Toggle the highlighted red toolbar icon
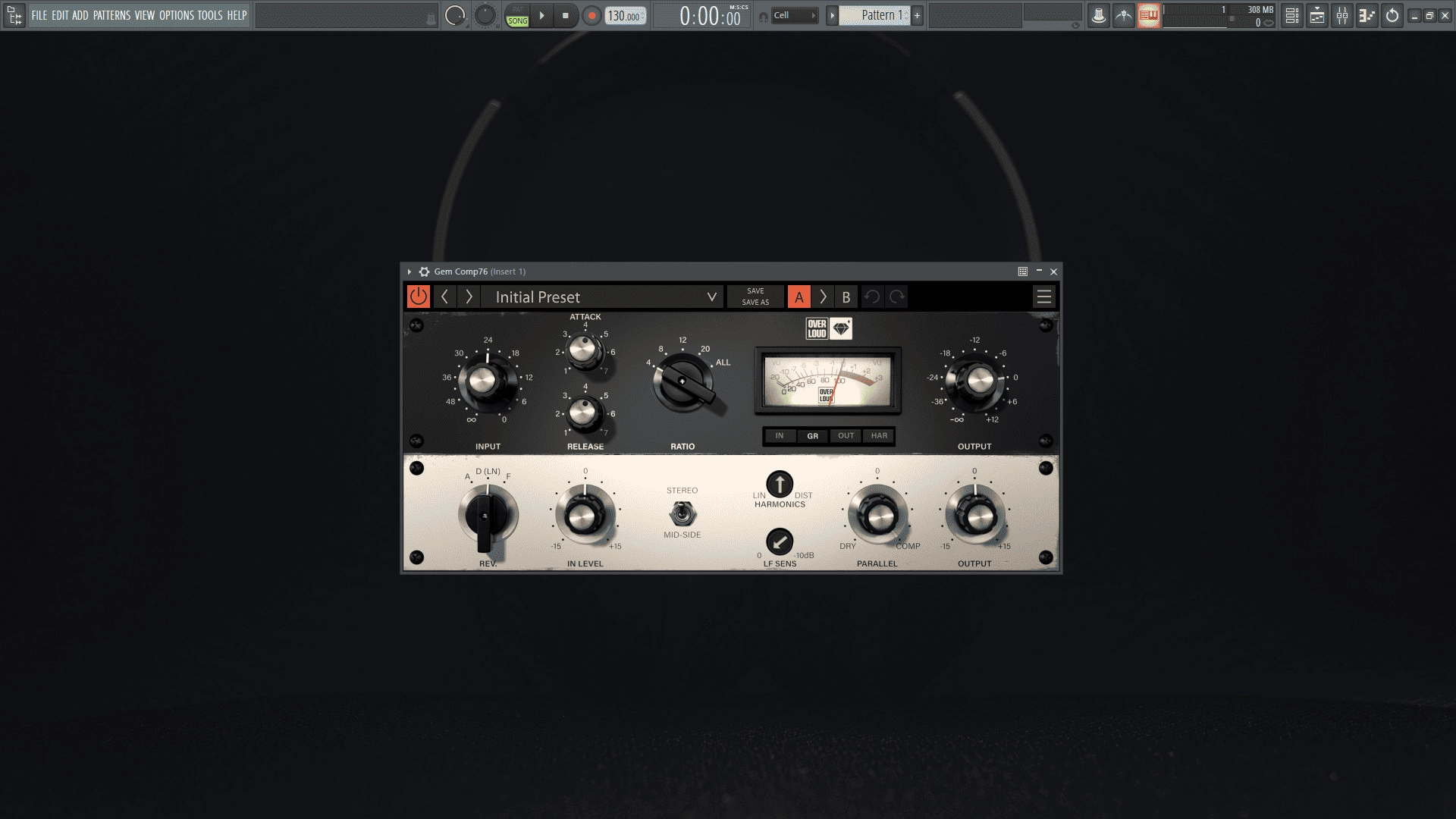Image resolution: width=1456 pixels, height=819 pixels. [x=1148, y=15]
